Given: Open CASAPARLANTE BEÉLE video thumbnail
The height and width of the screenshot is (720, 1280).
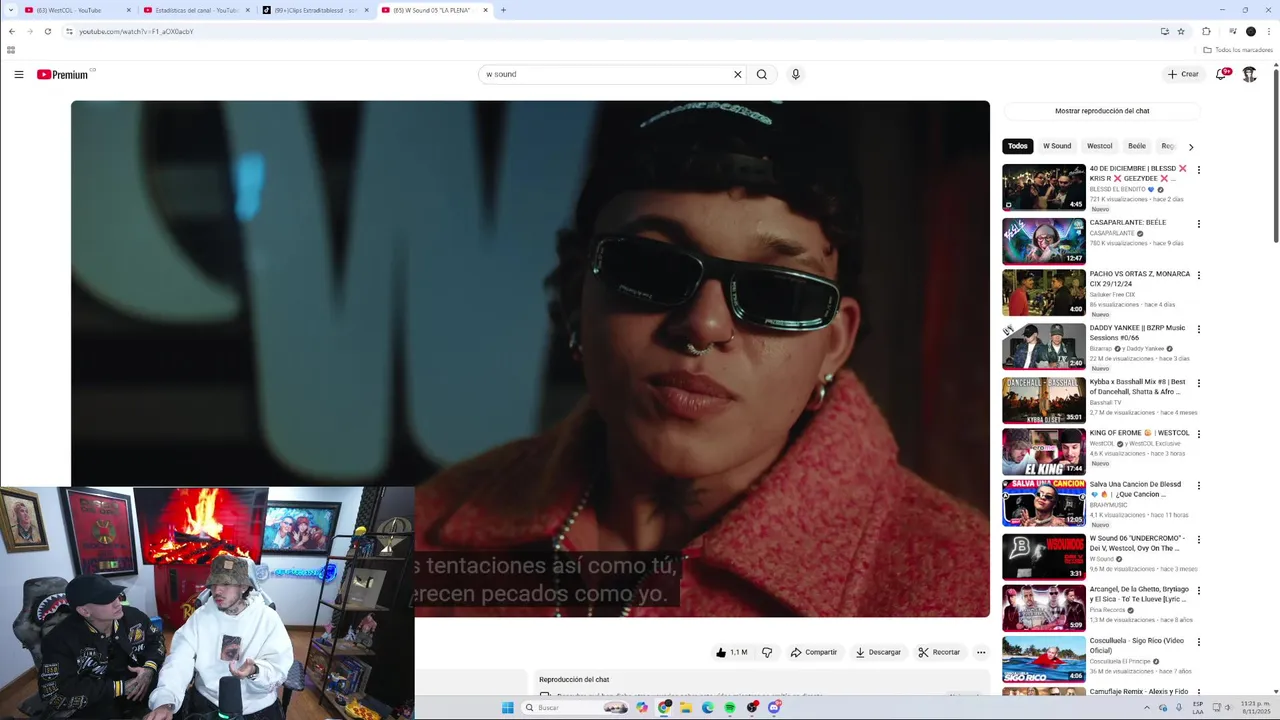Looking at the screenshot, I should [x=1043, y=241].
